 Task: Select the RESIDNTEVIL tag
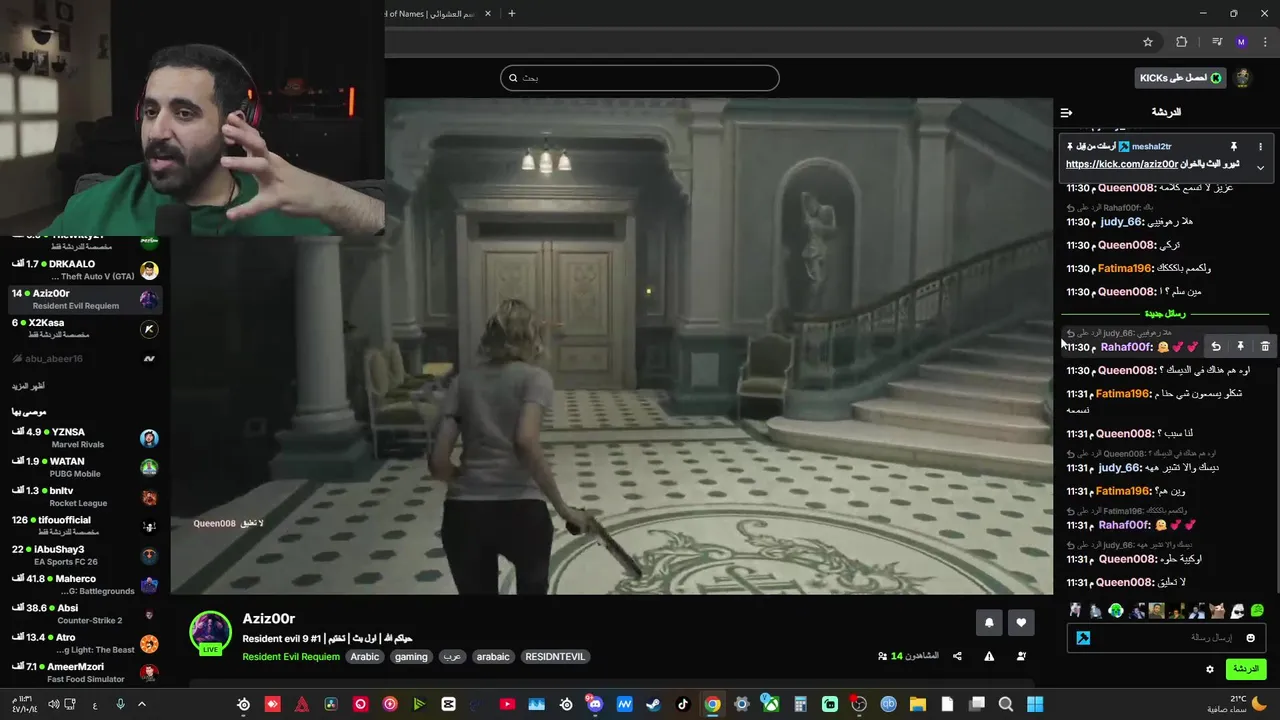pos(555,657)
